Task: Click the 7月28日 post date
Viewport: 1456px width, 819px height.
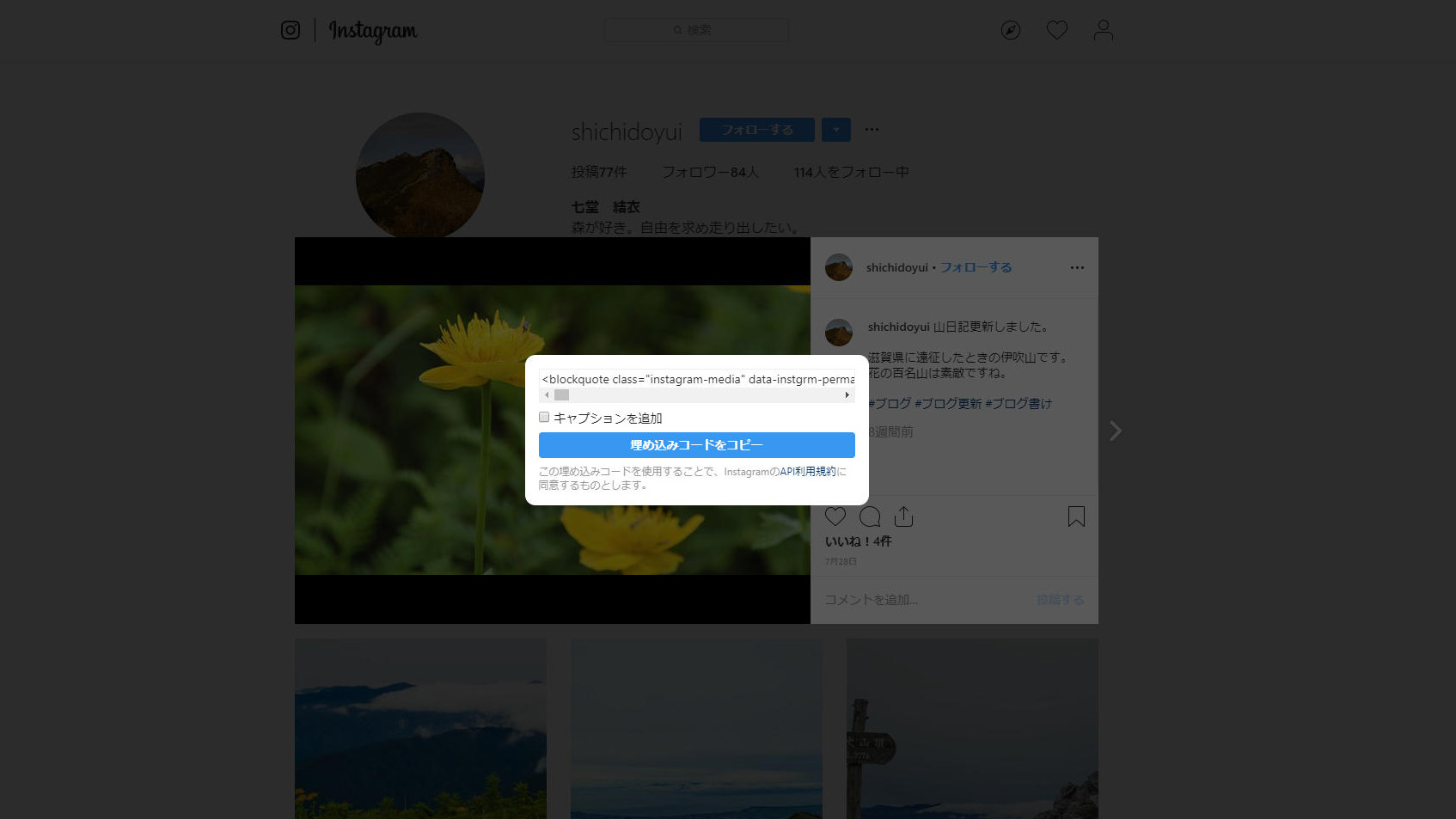Action: (x=841, y=561)
